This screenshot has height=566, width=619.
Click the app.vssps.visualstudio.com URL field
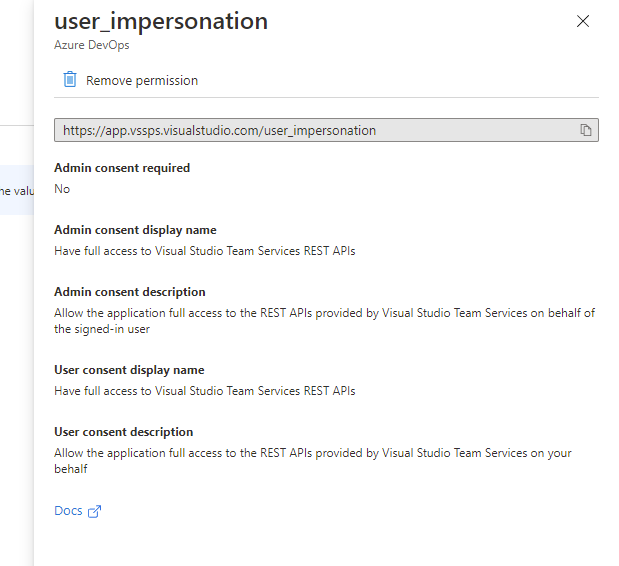point(326,130)
